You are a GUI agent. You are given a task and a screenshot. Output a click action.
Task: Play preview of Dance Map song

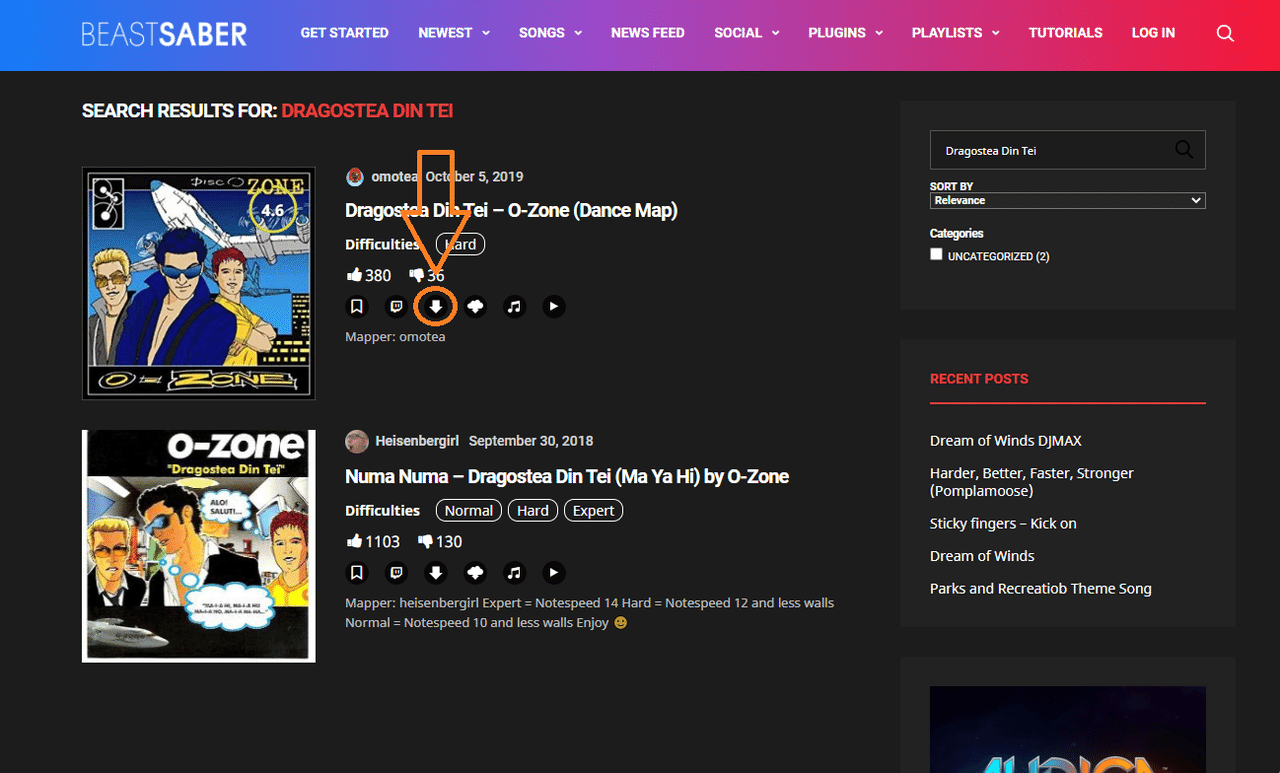554,307
